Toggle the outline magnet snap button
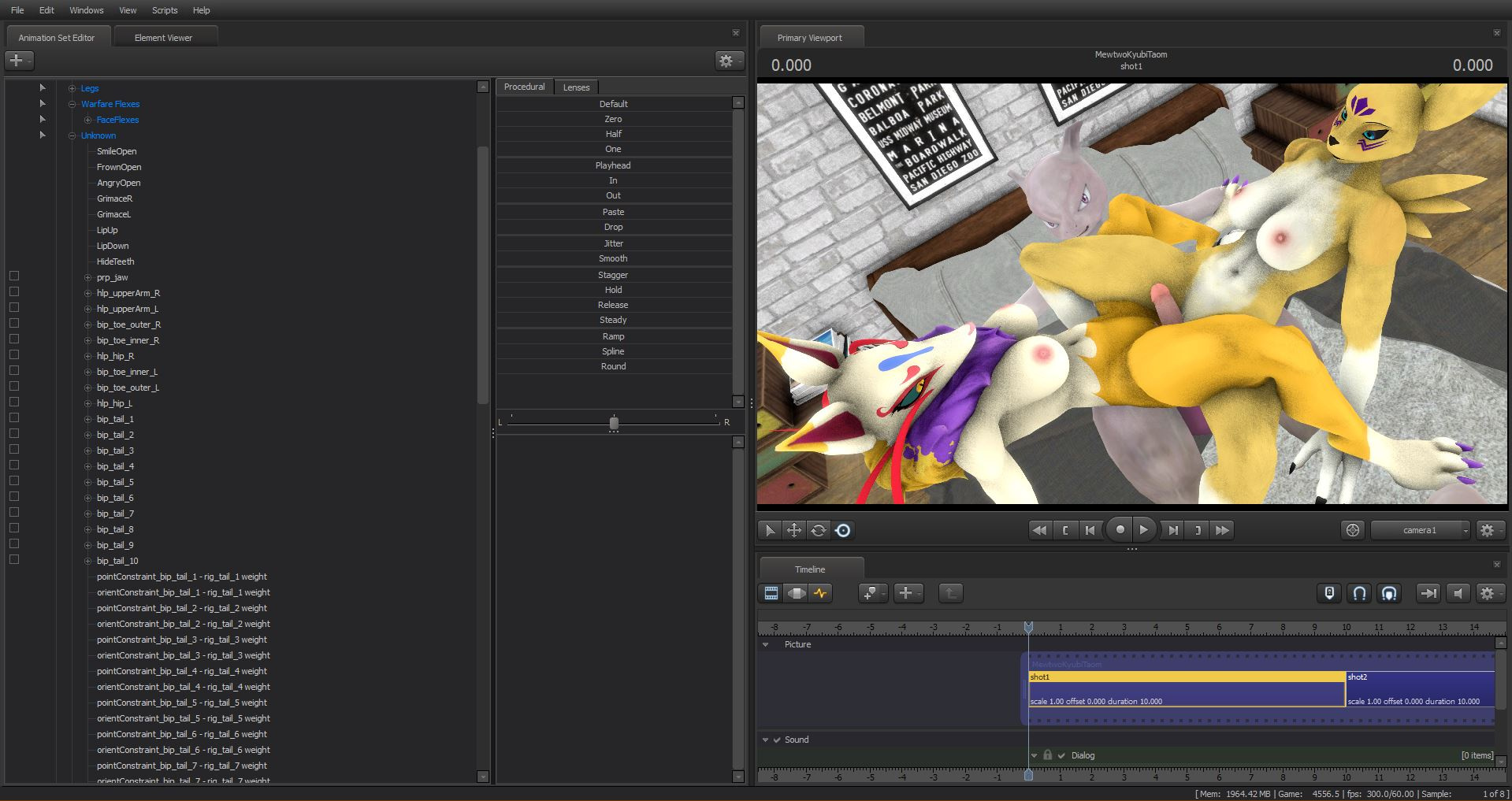 [1359, 593]
